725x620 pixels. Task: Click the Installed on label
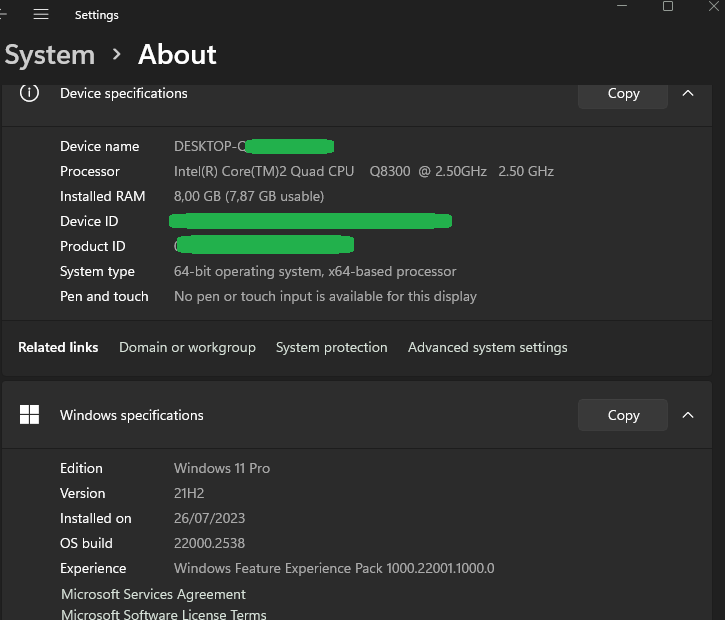pos(96,518)
